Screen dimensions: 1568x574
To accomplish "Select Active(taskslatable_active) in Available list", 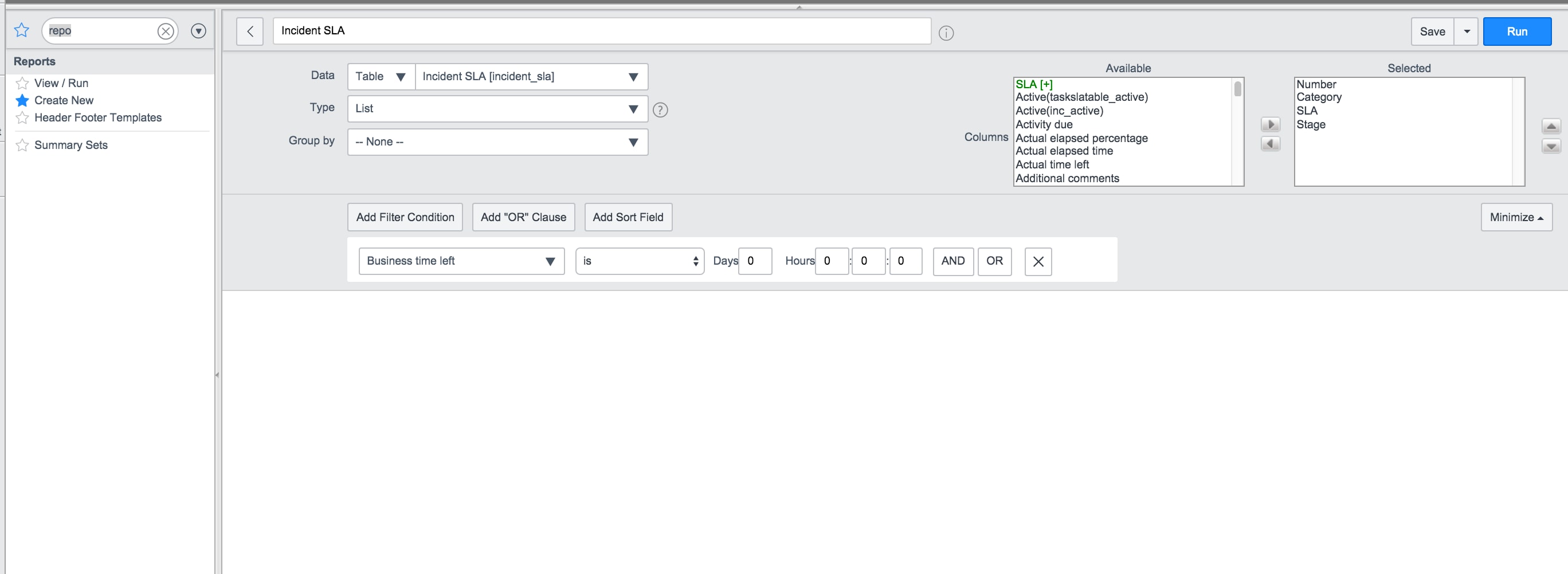I will click(x=1081, y=97).
